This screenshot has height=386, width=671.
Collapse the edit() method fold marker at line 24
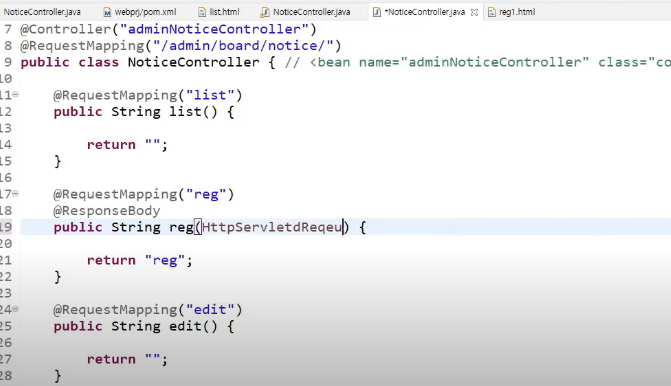(x=15, y=309)
